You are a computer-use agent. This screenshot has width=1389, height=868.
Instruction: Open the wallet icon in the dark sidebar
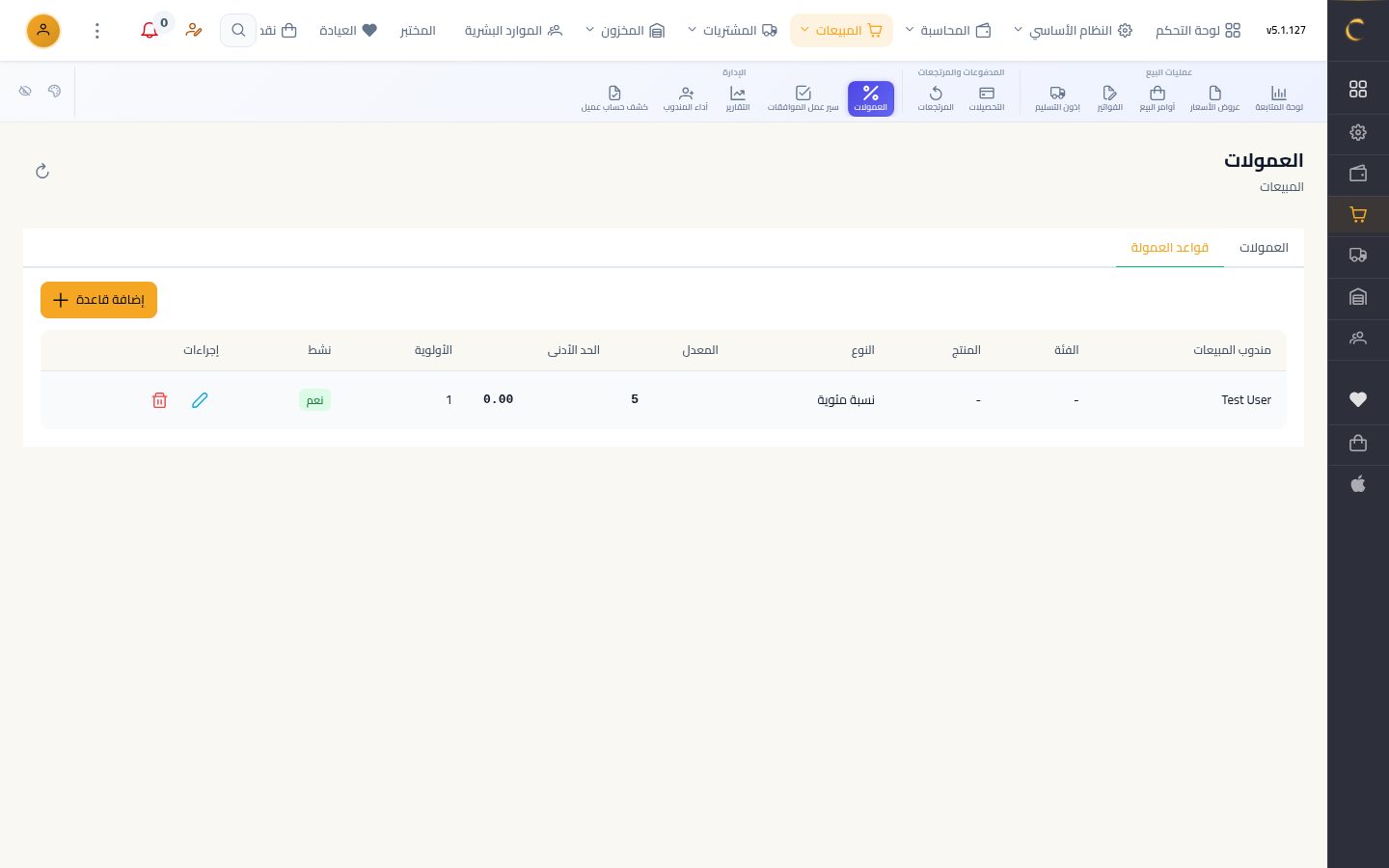coord(1358,174)
